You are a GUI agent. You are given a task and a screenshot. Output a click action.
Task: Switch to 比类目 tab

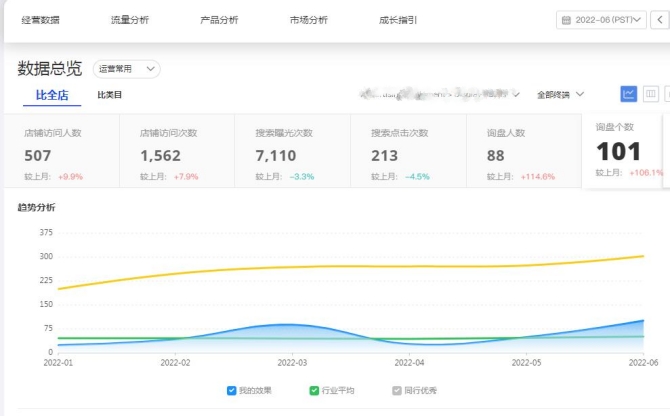point(109,95)
